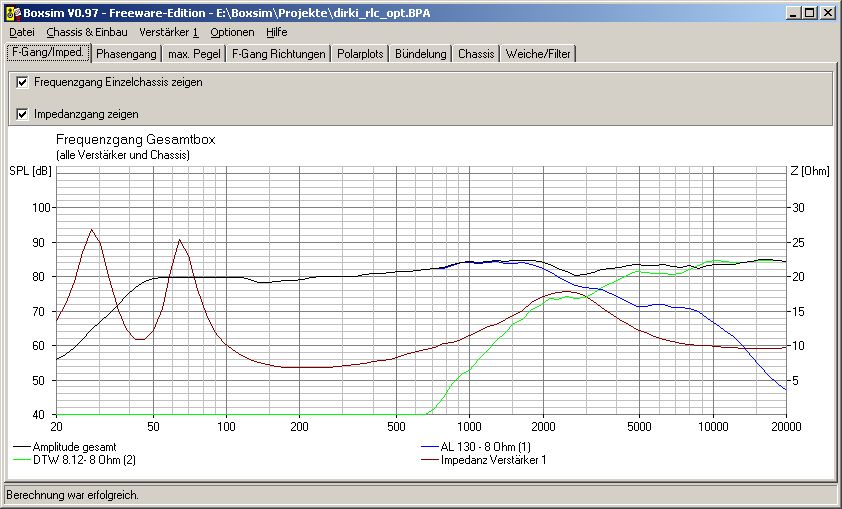Click the Frequenzgang Gesamtbox chart title

click(x=136, y=140)
